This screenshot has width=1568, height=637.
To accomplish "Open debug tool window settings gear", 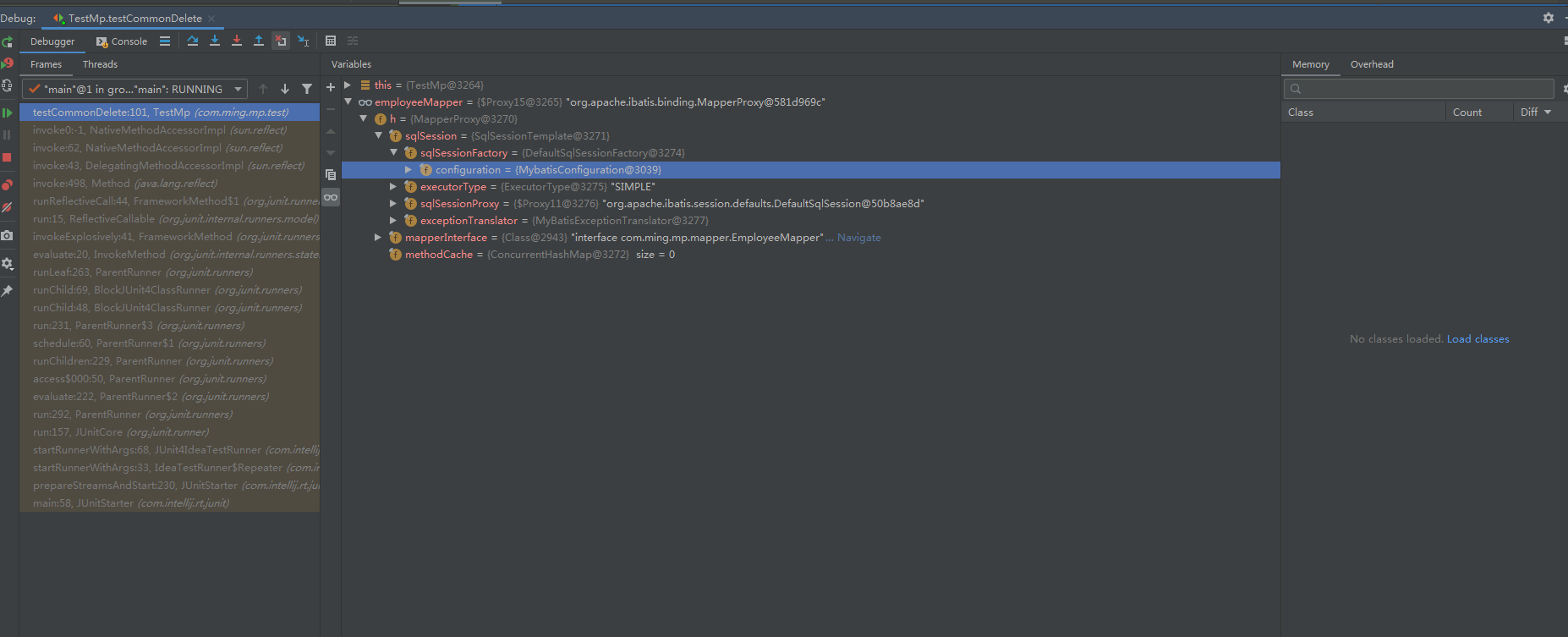I will (x=1548, y=18).
